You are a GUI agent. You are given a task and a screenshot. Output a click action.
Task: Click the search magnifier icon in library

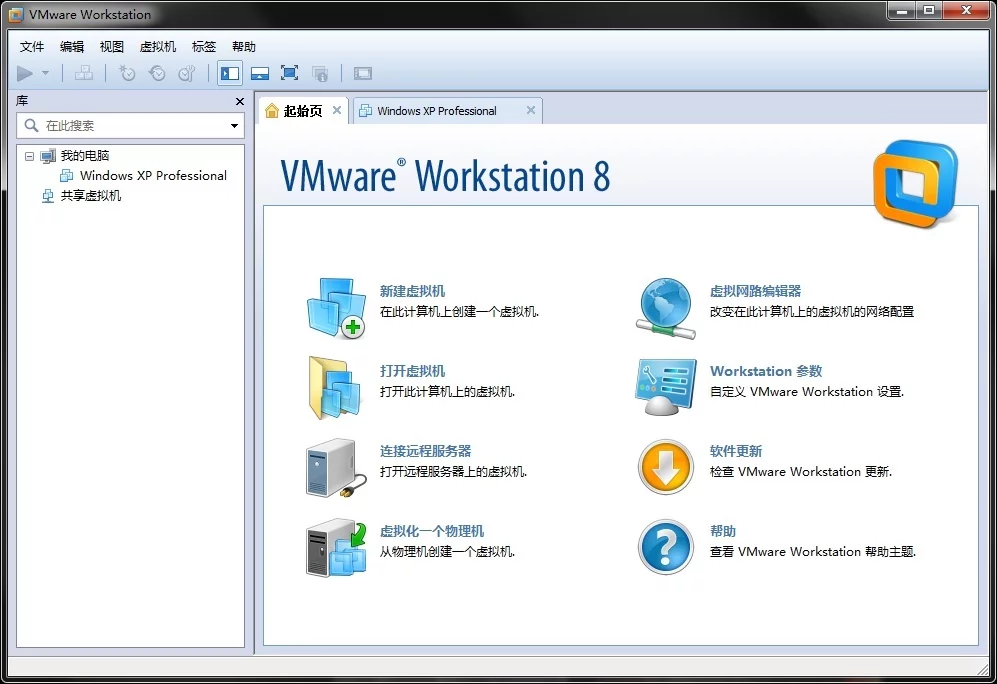click(x=31, y=125)
